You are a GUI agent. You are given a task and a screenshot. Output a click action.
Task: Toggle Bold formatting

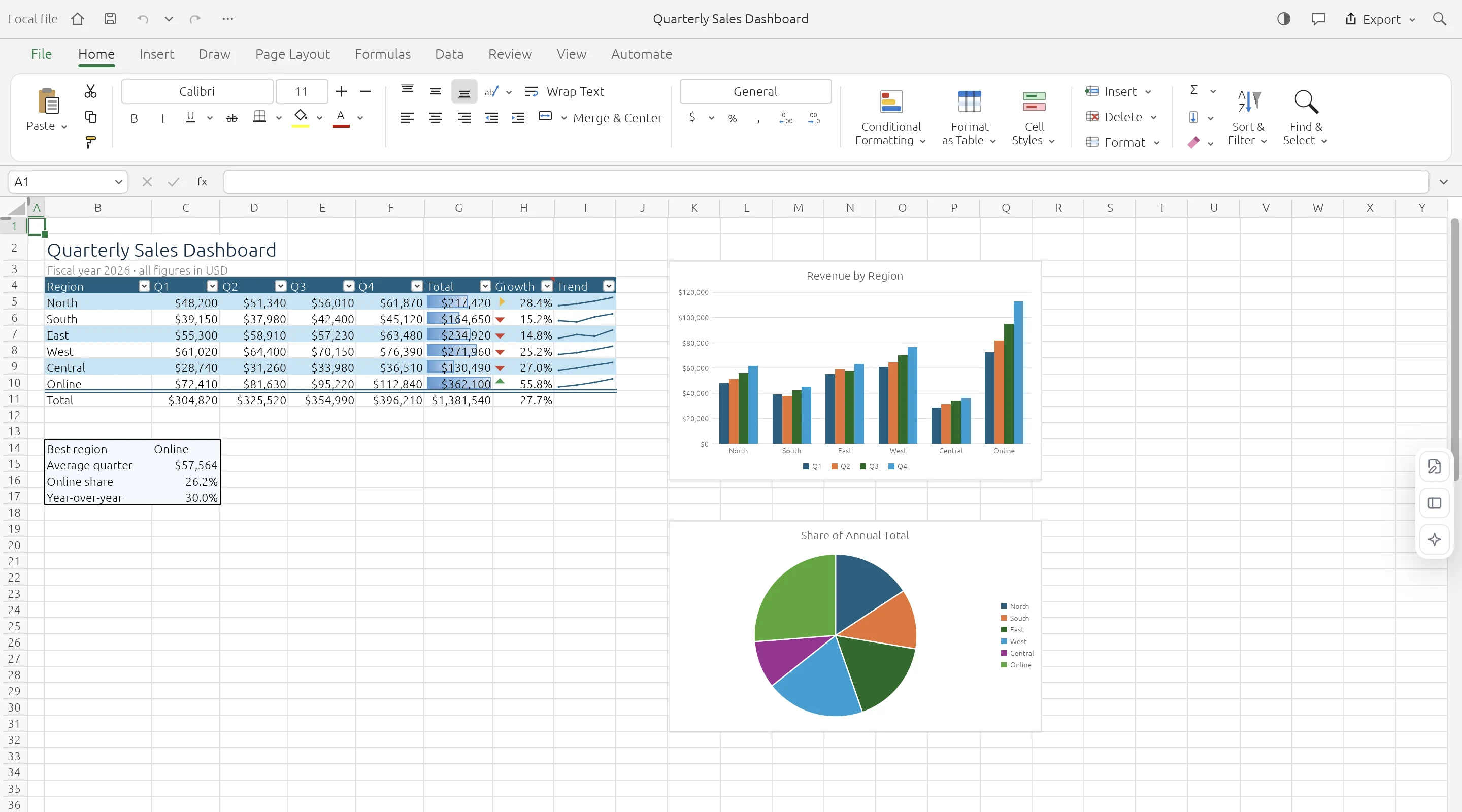point(134,118)
